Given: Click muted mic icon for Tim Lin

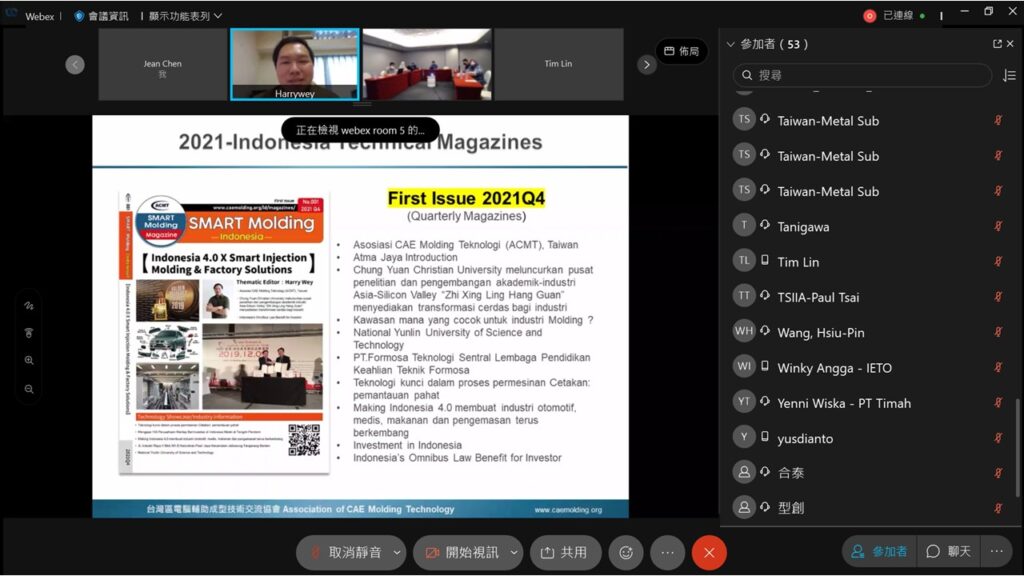Looking at the screenshot, I should click(x=998, y=261).
